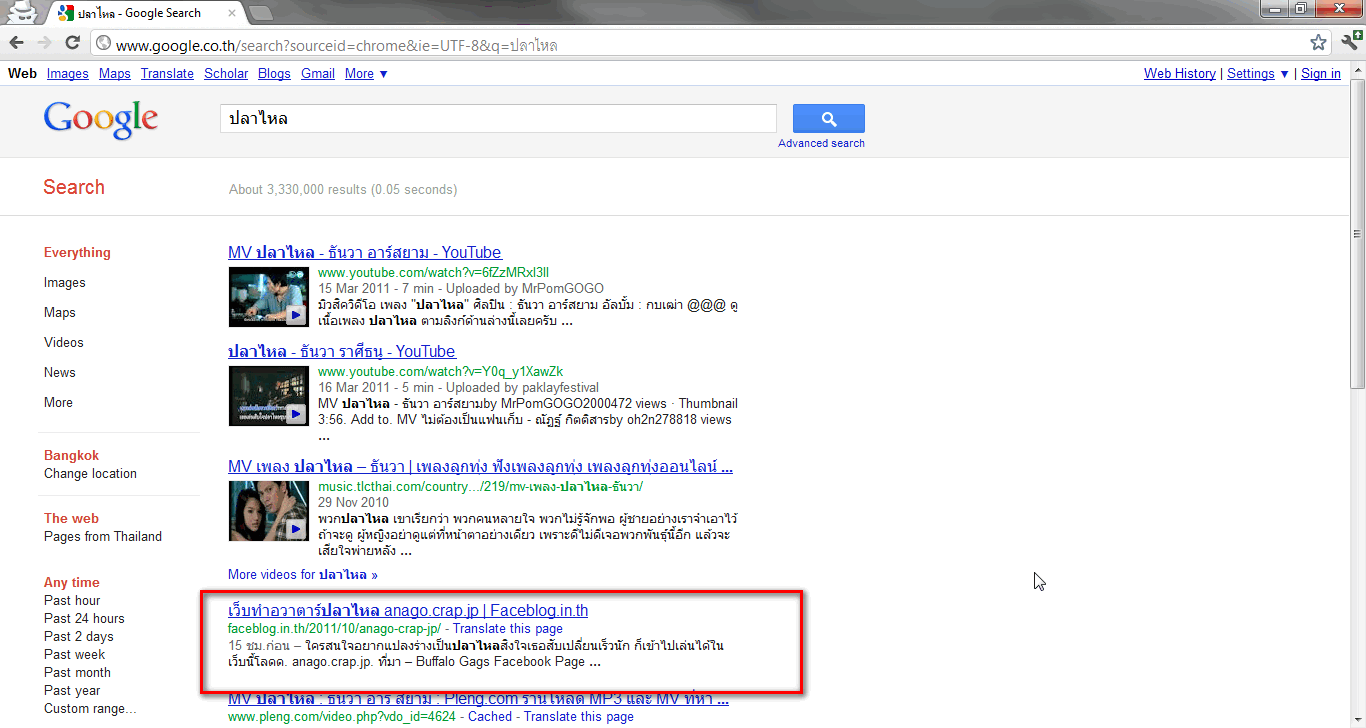Screen dimensions: 1366x728
Task: Click the About 3,330,000 results text
Action: pyautogui.click(x=343, y=190)
